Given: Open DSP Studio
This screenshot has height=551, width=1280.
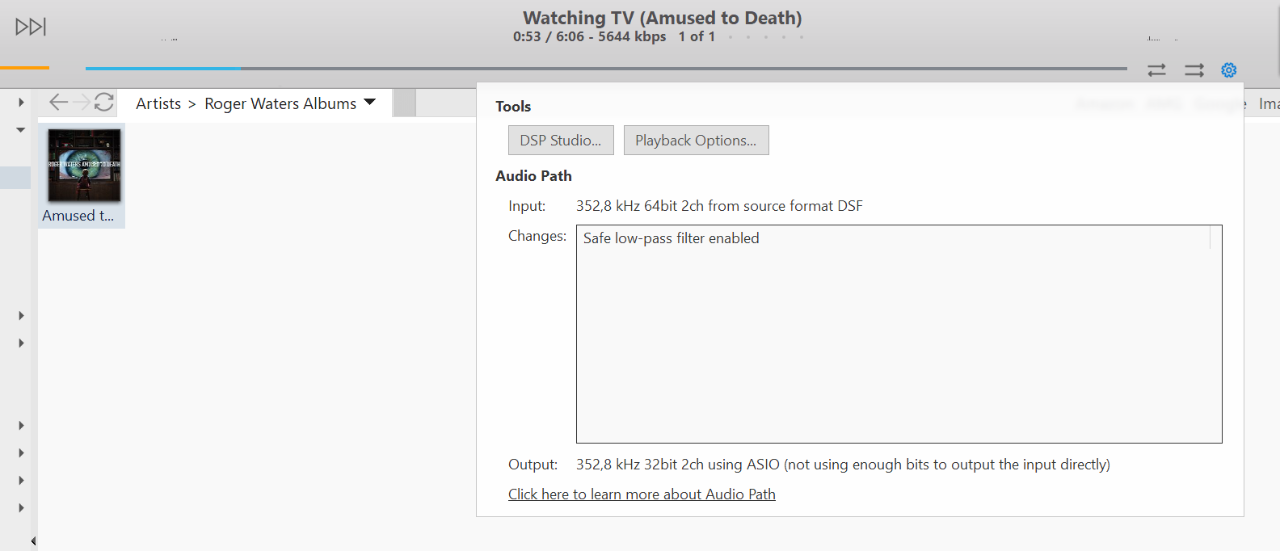Looking at the screenshot, I should [561, 140].
